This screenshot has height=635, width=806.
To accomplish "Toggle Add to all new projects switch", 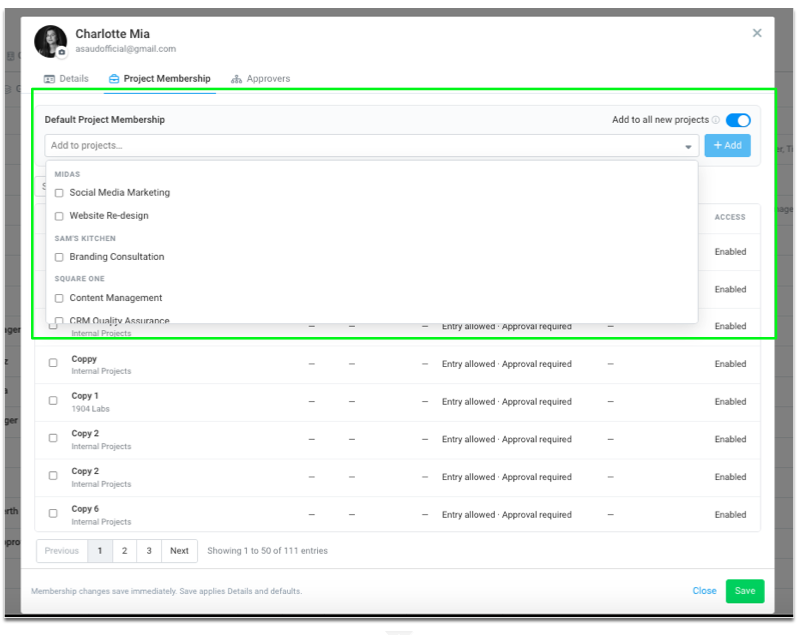I will pyautogui.click(x=738, y=120).
